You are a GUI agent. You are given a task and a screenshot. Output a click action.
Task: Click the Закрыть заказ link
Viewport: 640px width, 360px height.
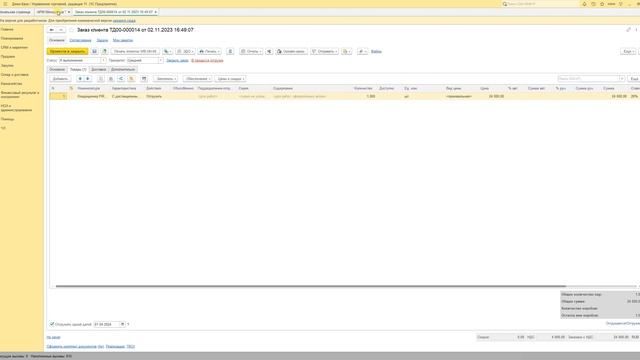pyautogui.click(x=178, y=60)
